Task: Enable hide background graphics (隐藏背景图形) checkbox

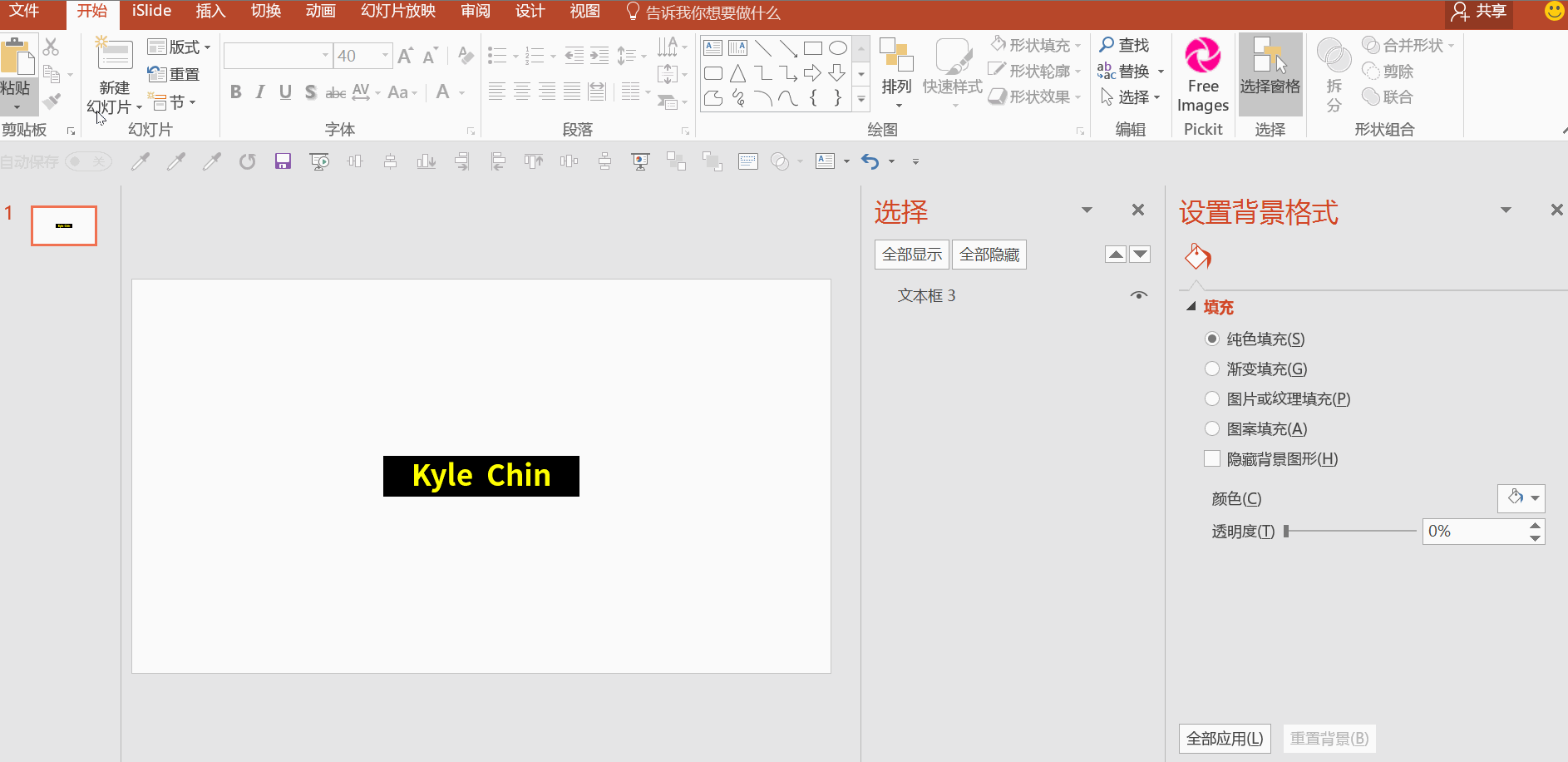Action: [1212, 458]
